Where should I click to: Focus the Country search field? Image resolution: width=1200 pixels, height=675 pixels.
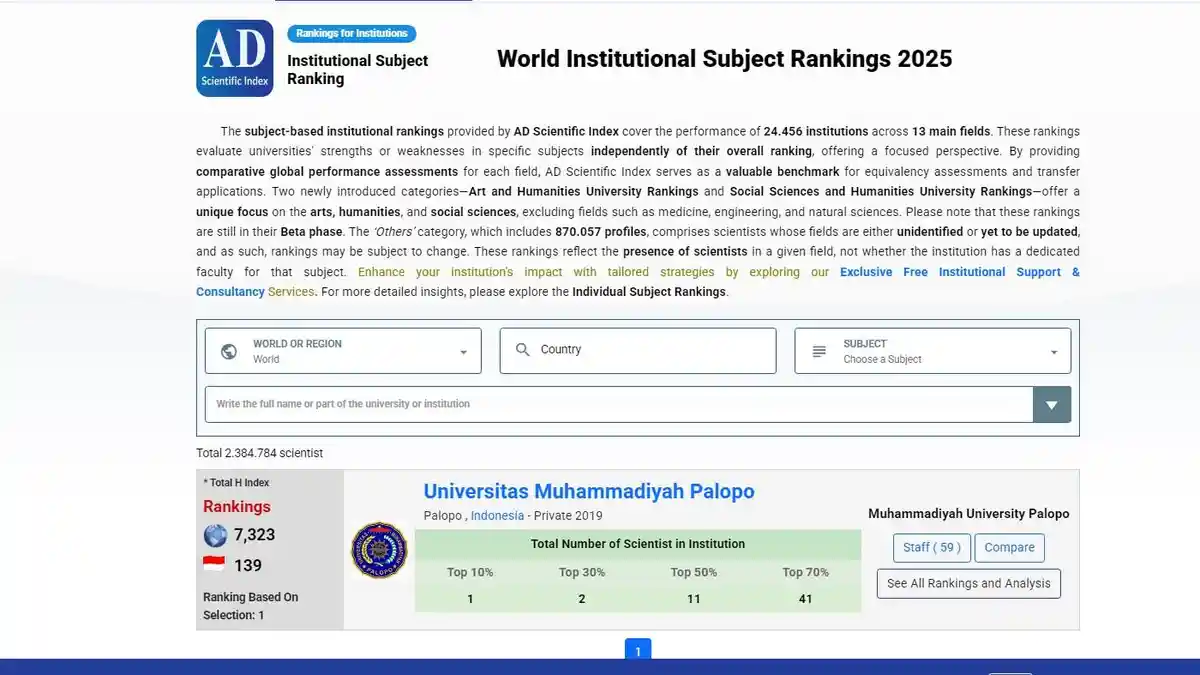(x=638, y=351)
